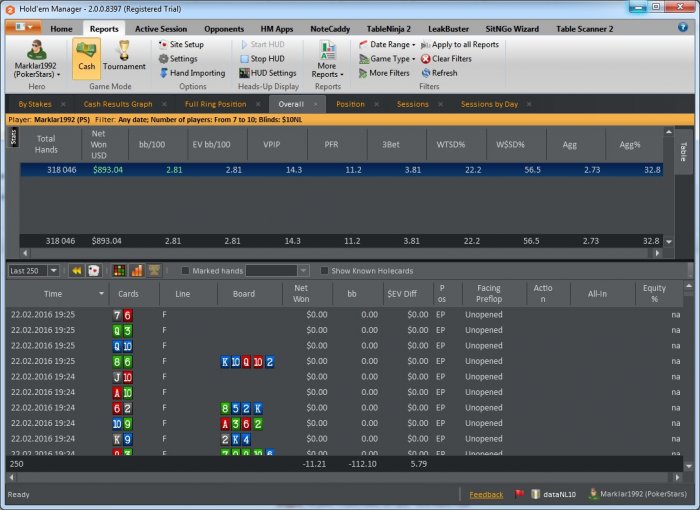Click the replay hands yellow arrow icon
The width and height of the screenshot is (700, 510).
[76, 271]
